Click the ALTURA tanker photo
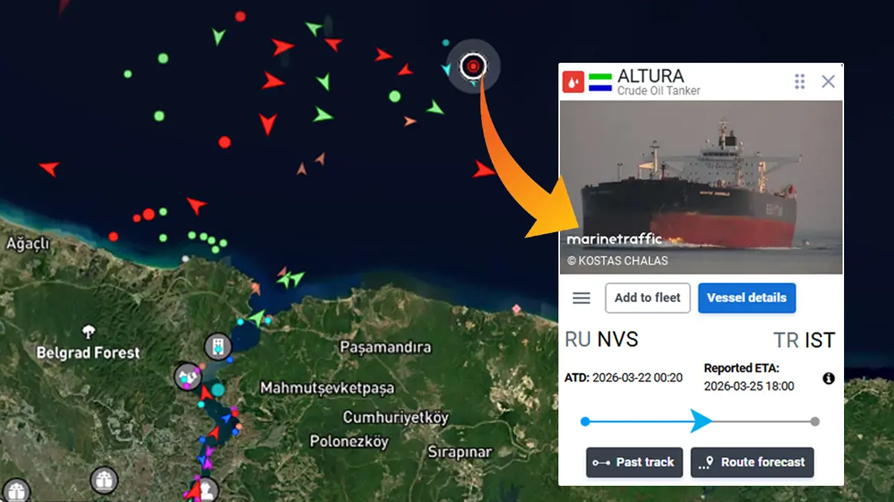Viewport: 894px width, 502px height. (701, 187)
